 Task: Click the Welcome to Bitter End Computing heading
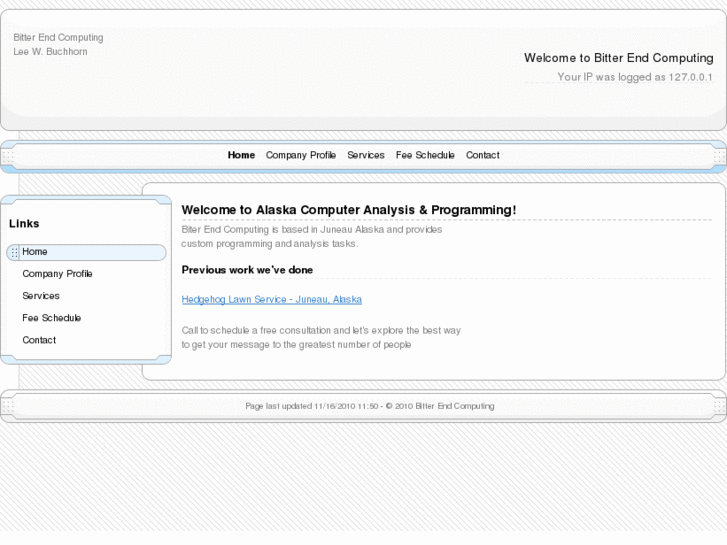pos(618,58)
